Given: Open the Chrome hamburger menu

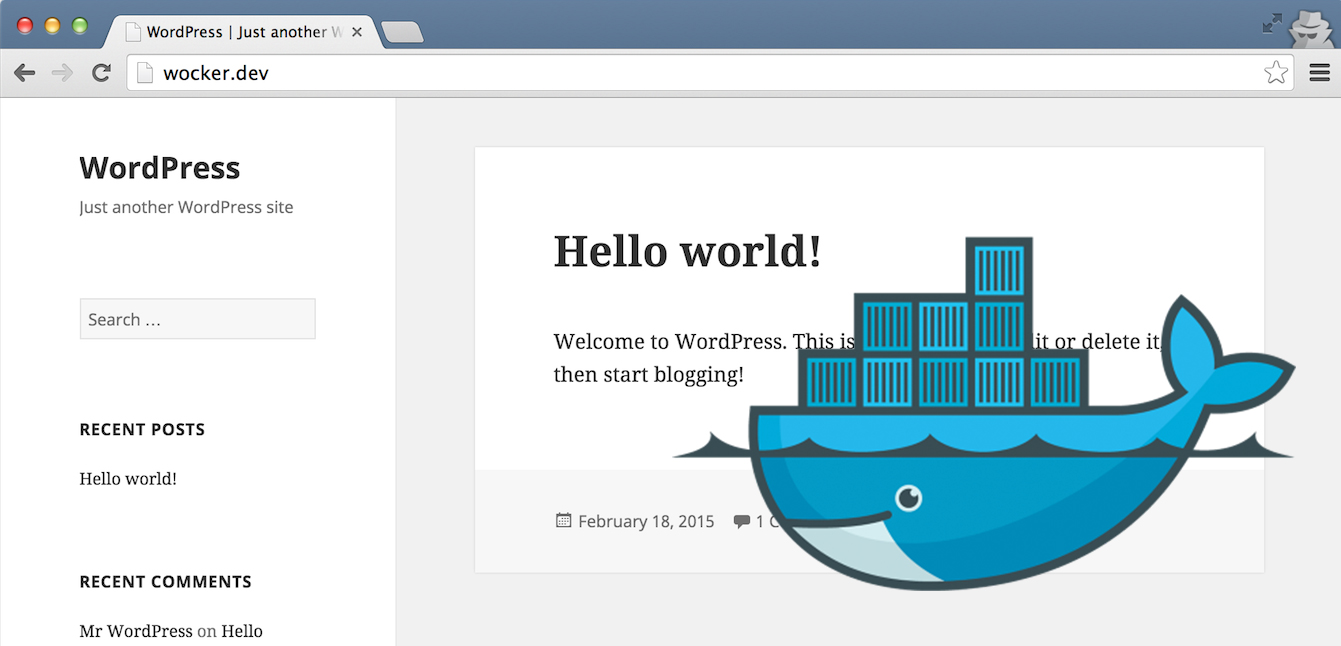Looking at the screenshot, I should click(1319, 72).
